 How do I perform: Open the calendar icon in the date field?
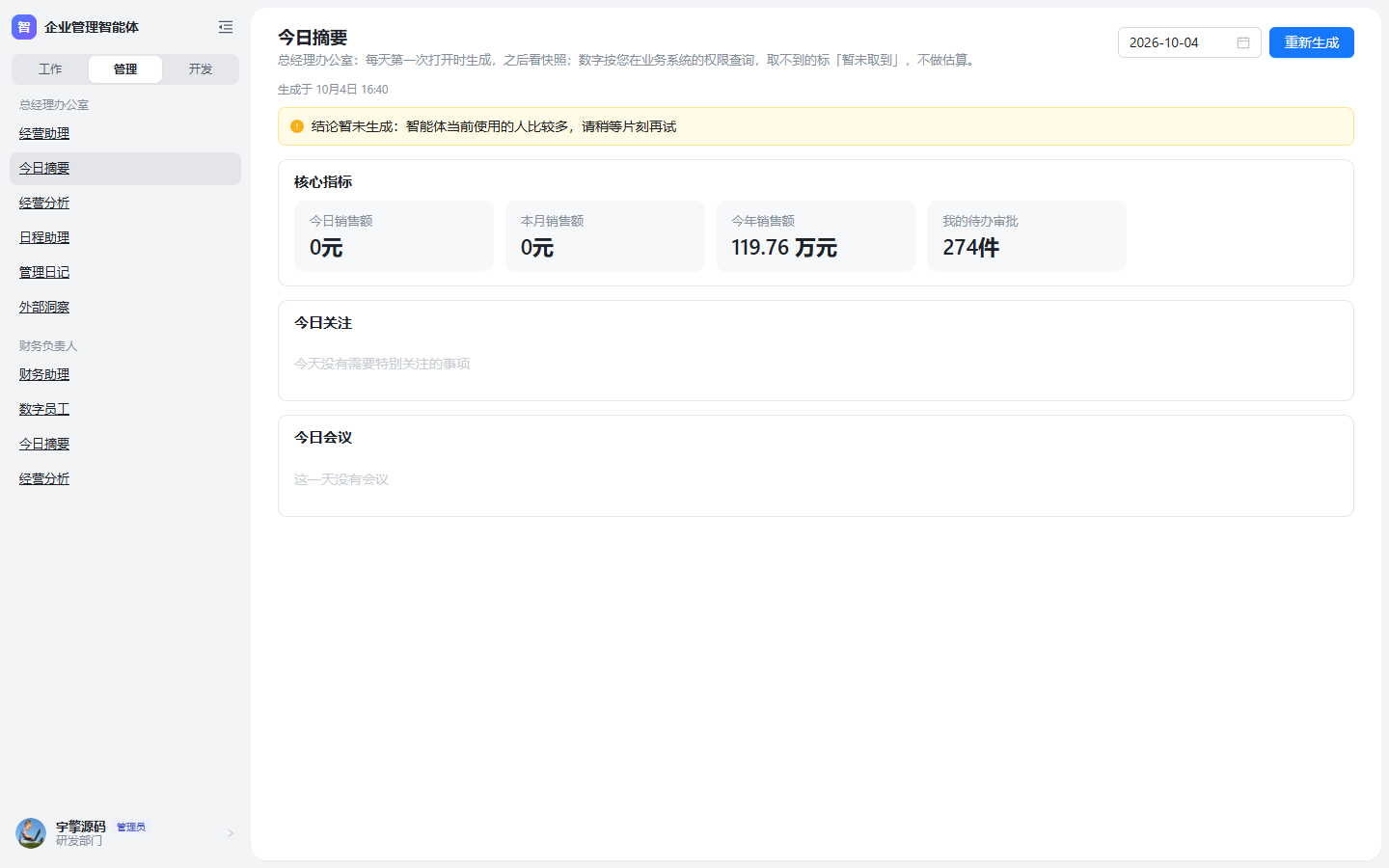1243,42
